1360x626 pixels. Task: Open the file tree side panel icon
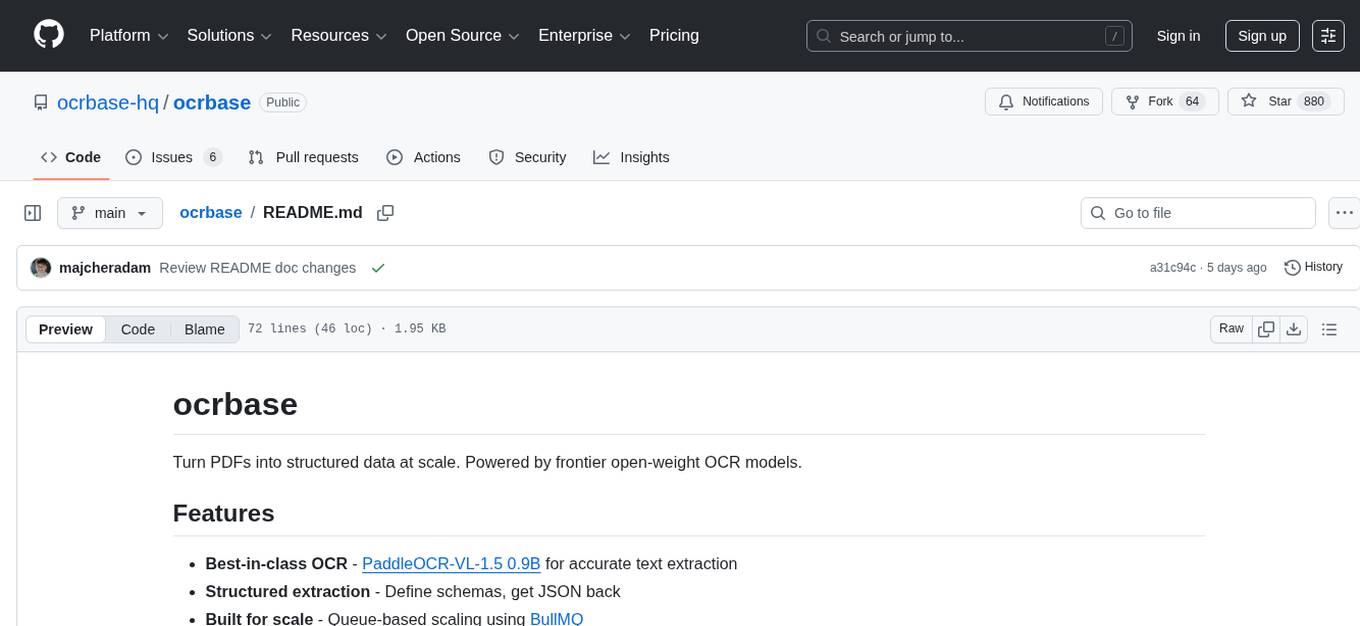point(32,212)
